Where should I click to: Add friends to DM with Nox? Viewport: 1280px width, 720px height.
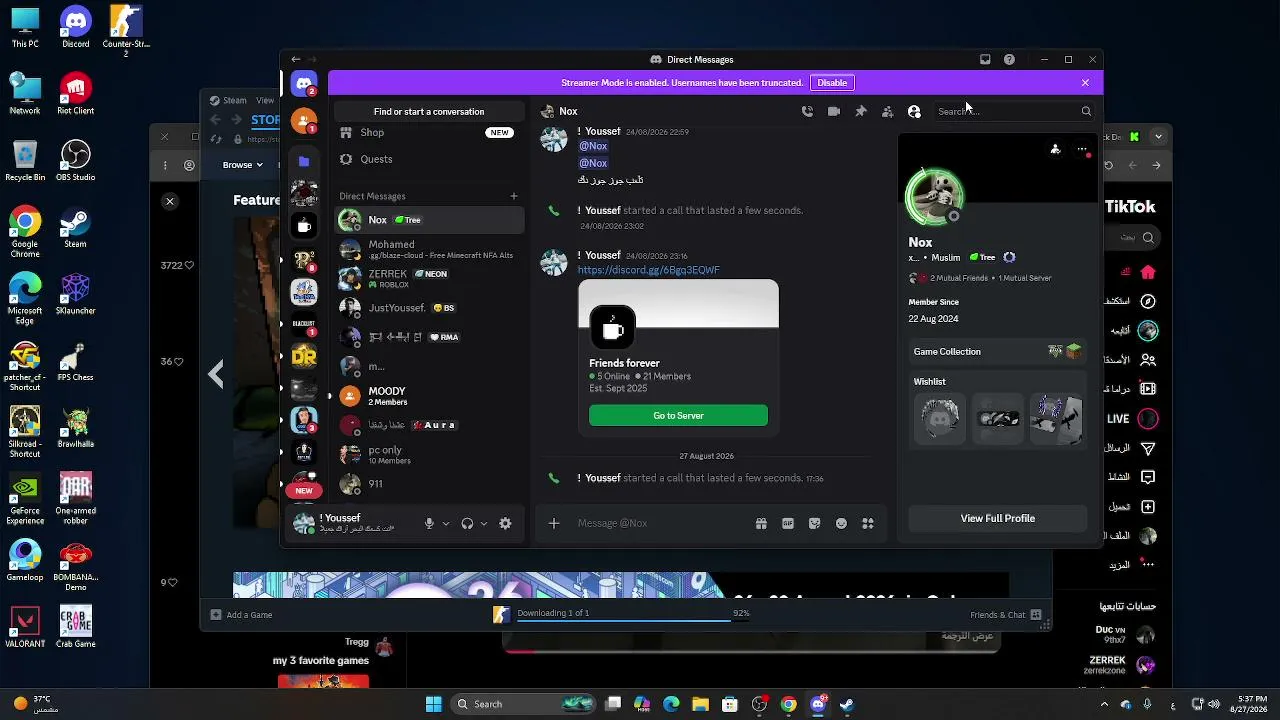887,111
